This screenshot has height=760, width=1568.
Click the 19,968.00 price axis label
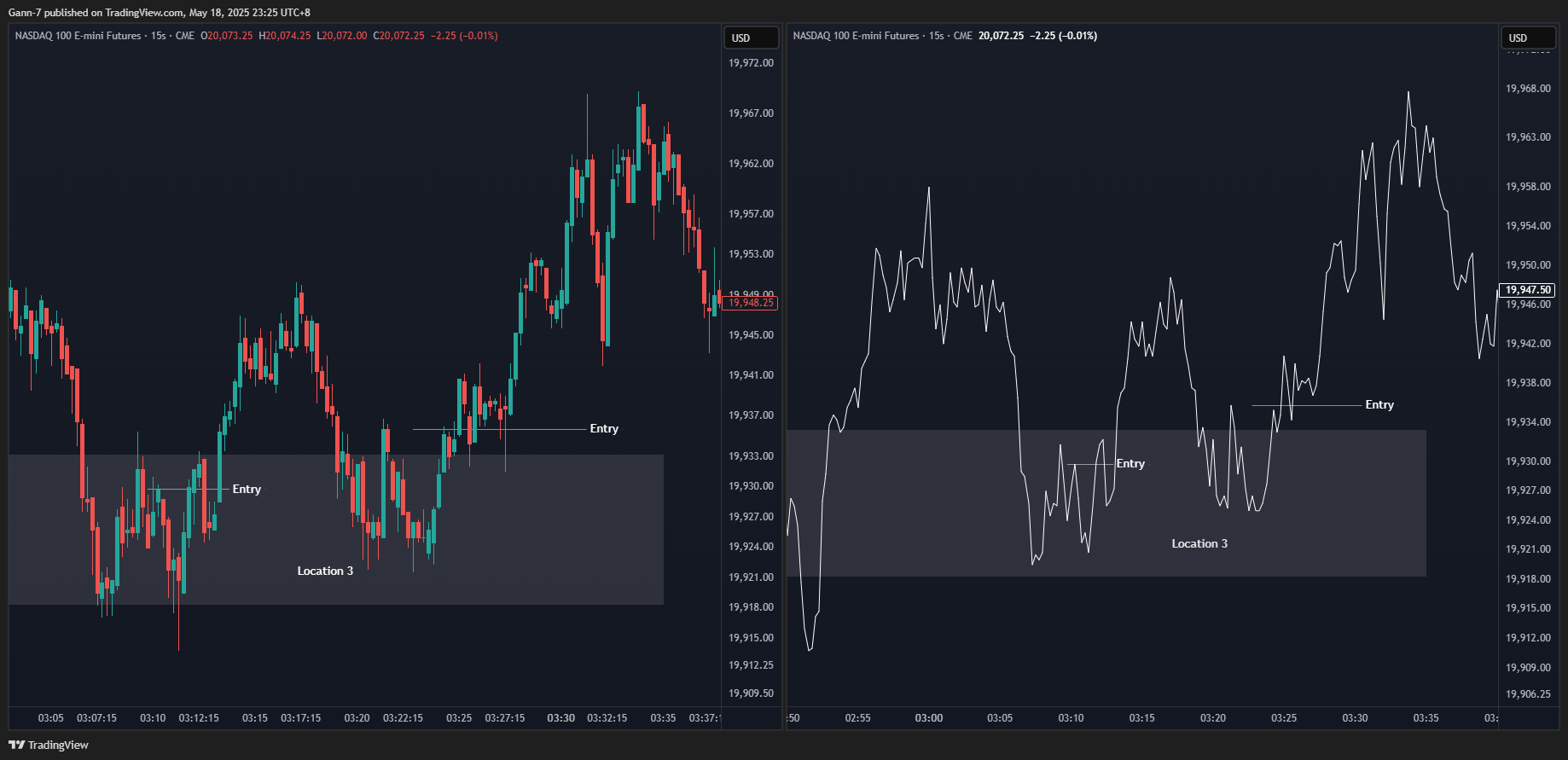pos(1528,89)
